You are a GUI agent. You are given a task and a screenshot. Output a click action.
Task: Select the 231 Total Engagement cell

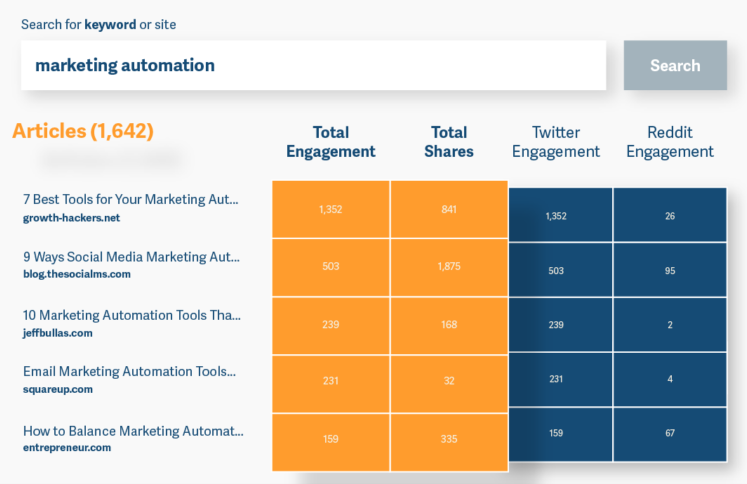(x=331, y=382)
